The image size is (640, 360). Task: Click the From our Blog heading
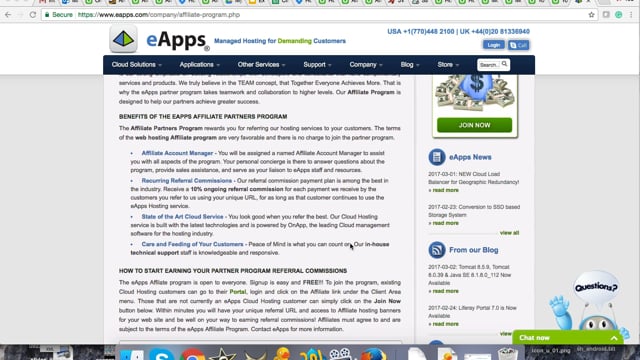(x=473, y=250)
